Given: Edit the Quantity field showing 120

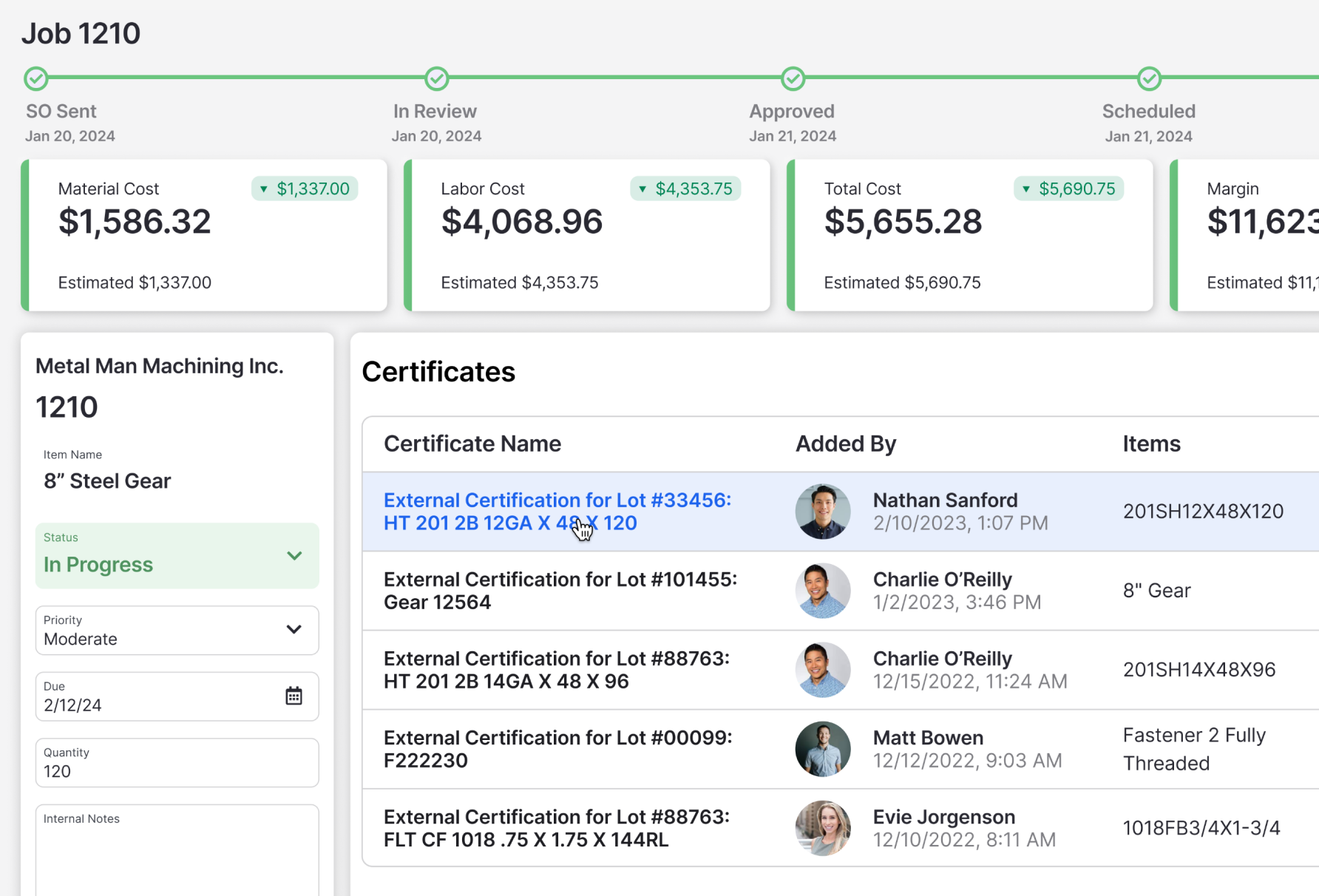Looking at the screenshot, I should pos(177,763).
